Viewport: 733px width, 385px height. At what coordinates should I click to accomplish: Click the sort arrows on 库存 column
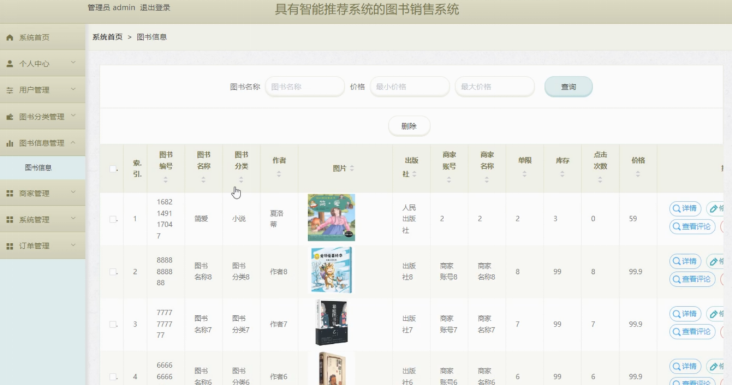[562, 174]
